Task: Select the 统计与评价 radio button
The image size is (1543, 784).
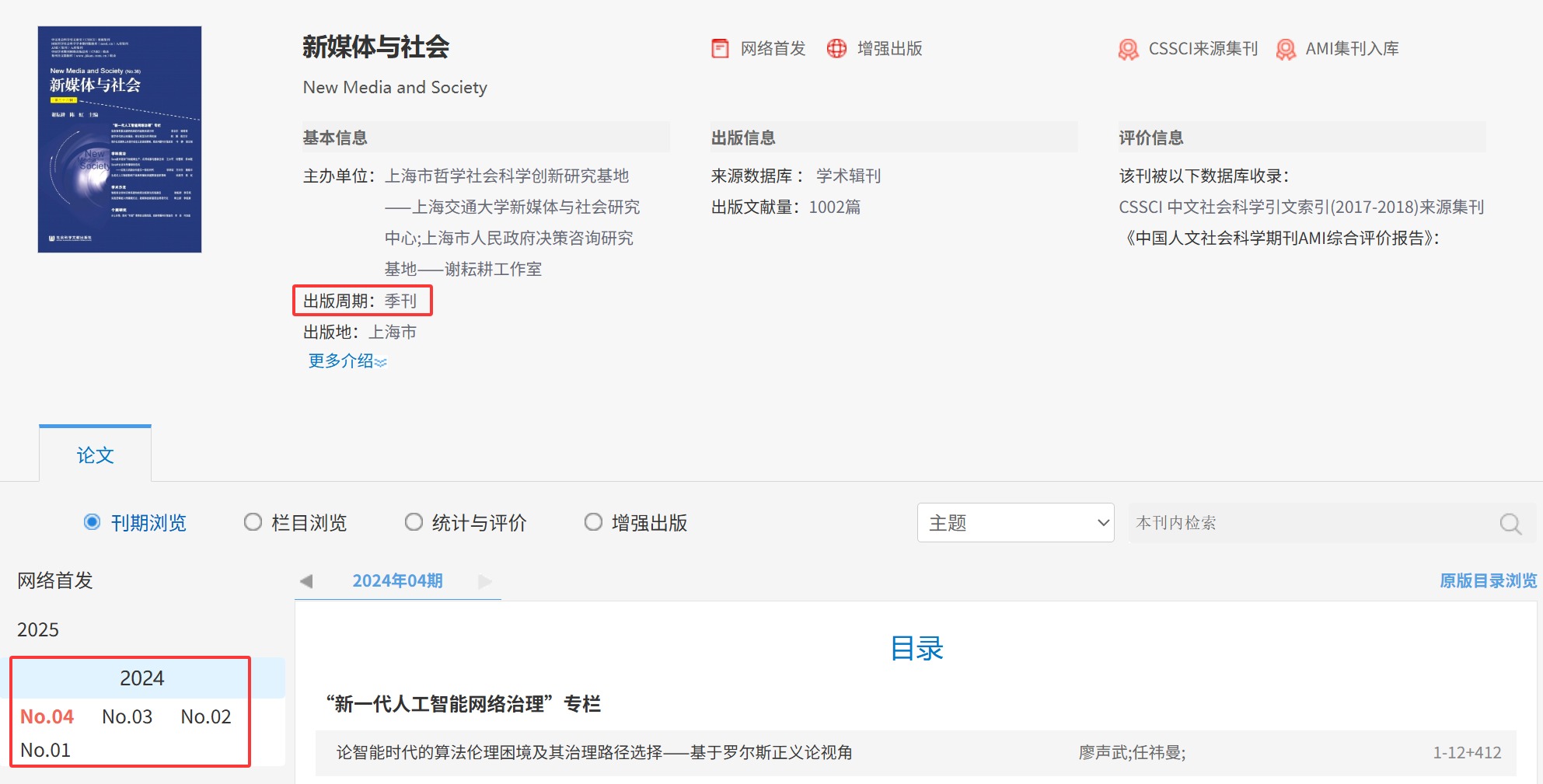Action: [x=414, y=522]
